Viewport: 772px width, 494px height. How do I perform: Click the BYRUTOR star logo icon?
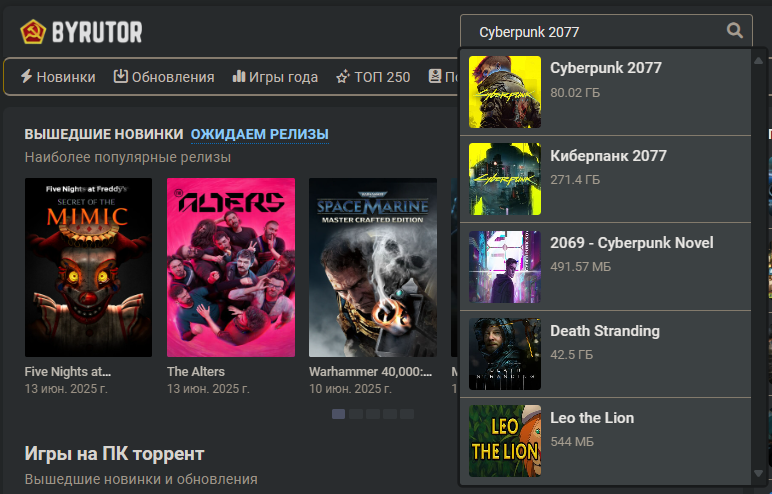click(33, 32)
